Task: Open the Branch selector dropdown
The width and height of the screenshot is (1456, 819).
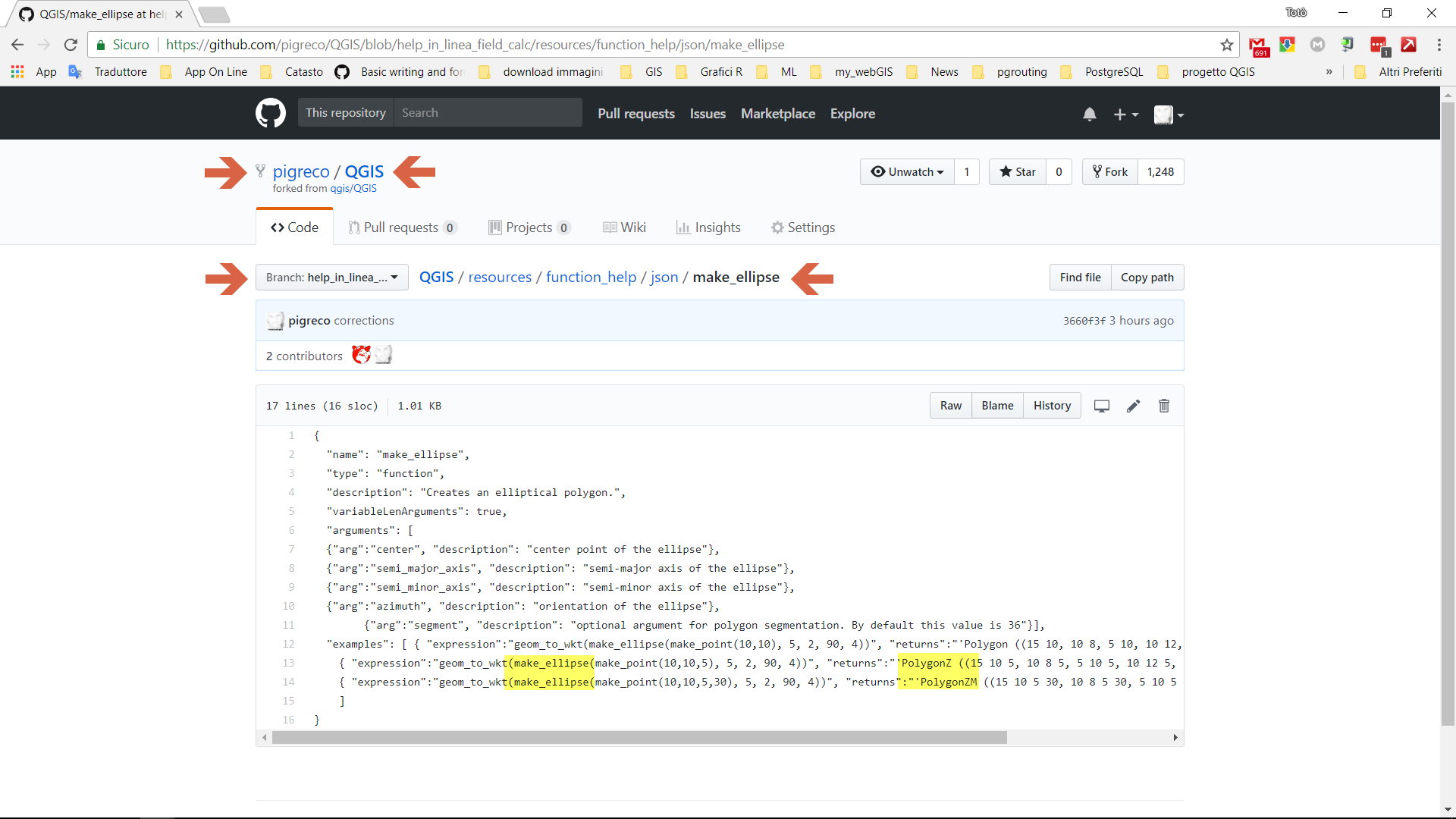Action: tap(331, 278)
